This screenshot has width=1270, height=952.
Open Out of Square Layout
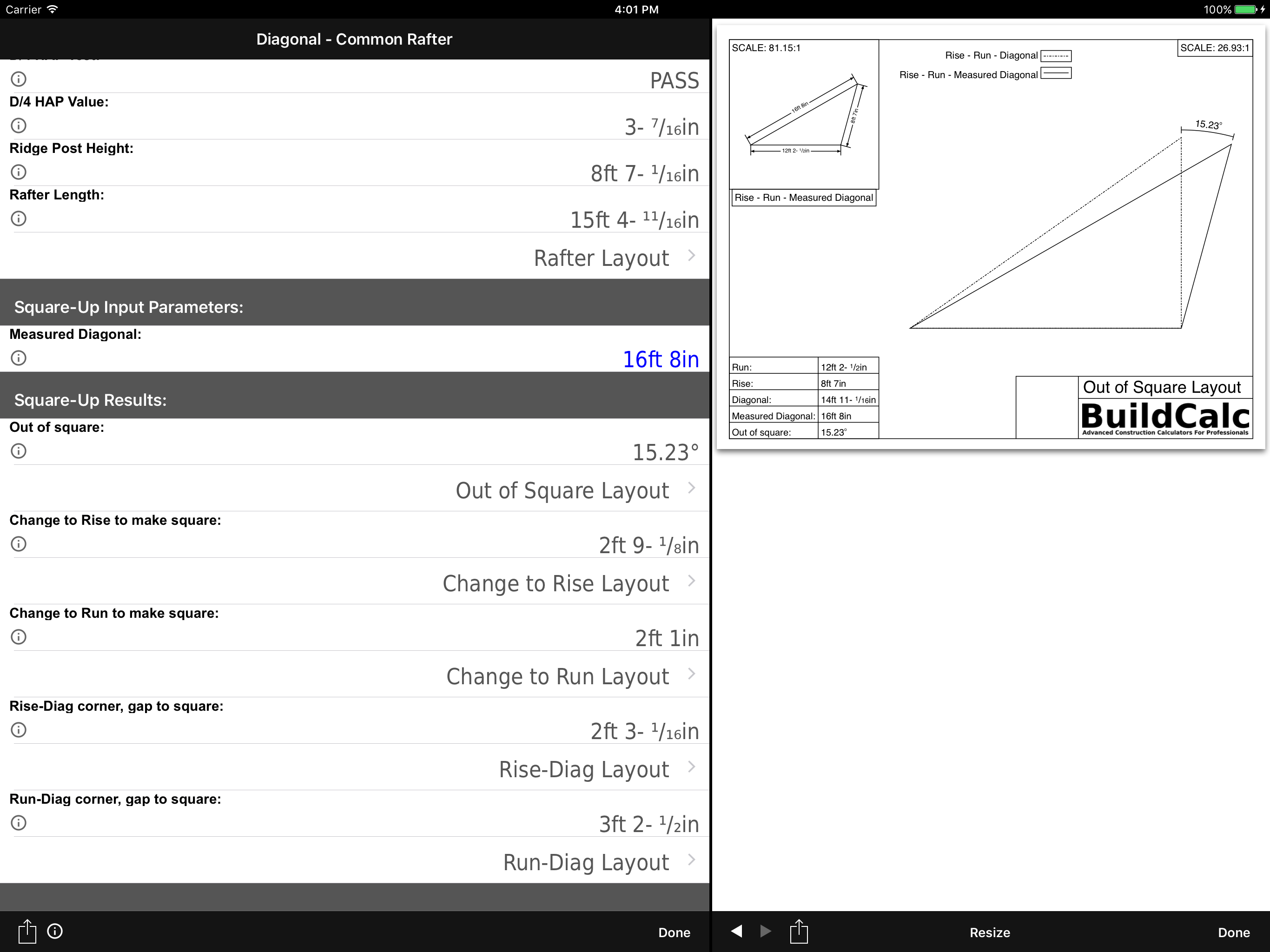tap(562, 490)
